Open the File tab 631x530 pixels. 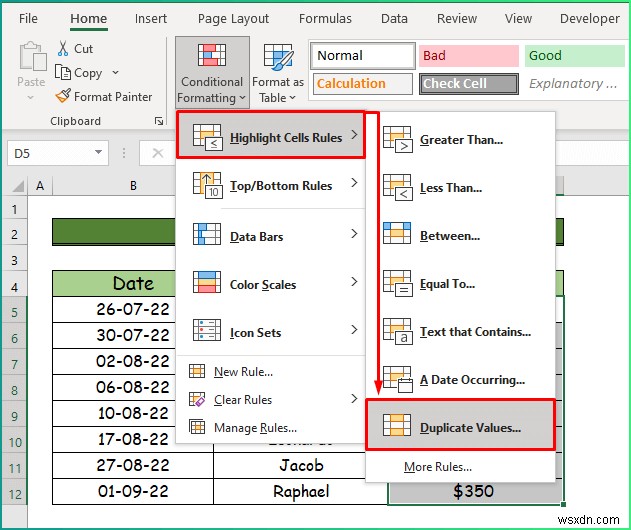[x=28, y=19]
